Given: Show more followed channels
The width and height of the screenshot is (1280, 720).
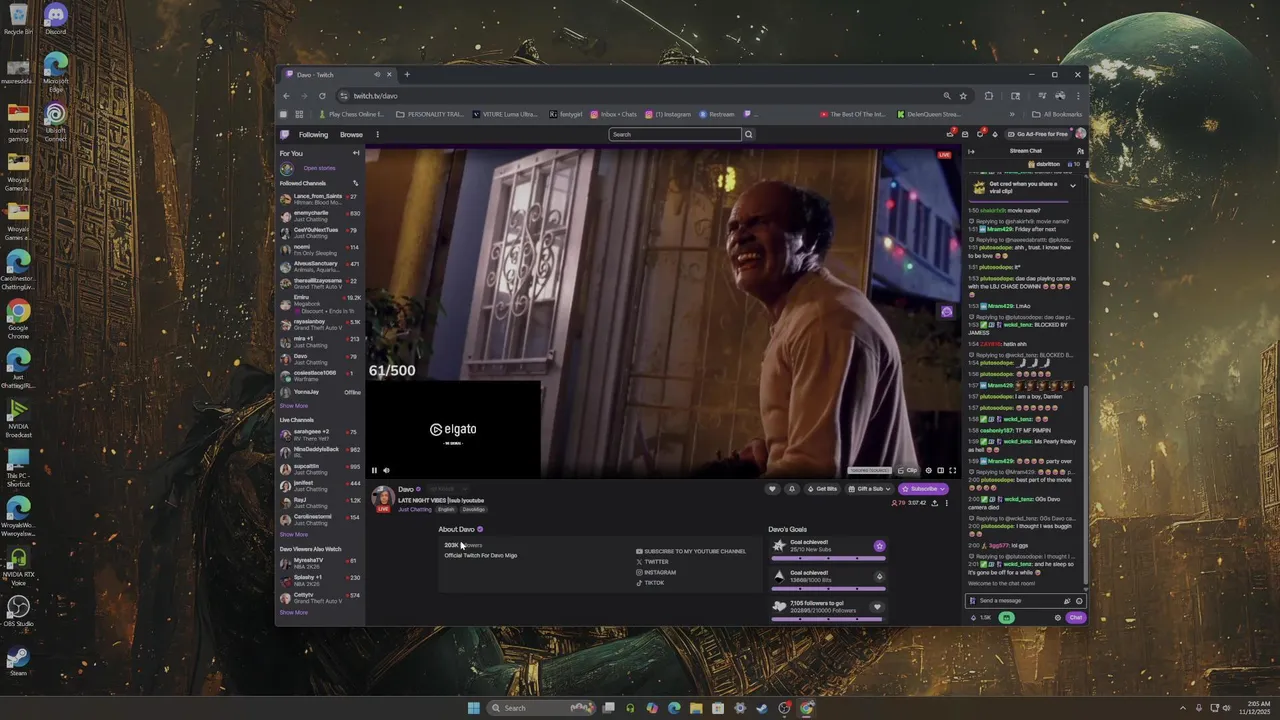Looking at the screenshot, I should (x=294, y=406).
